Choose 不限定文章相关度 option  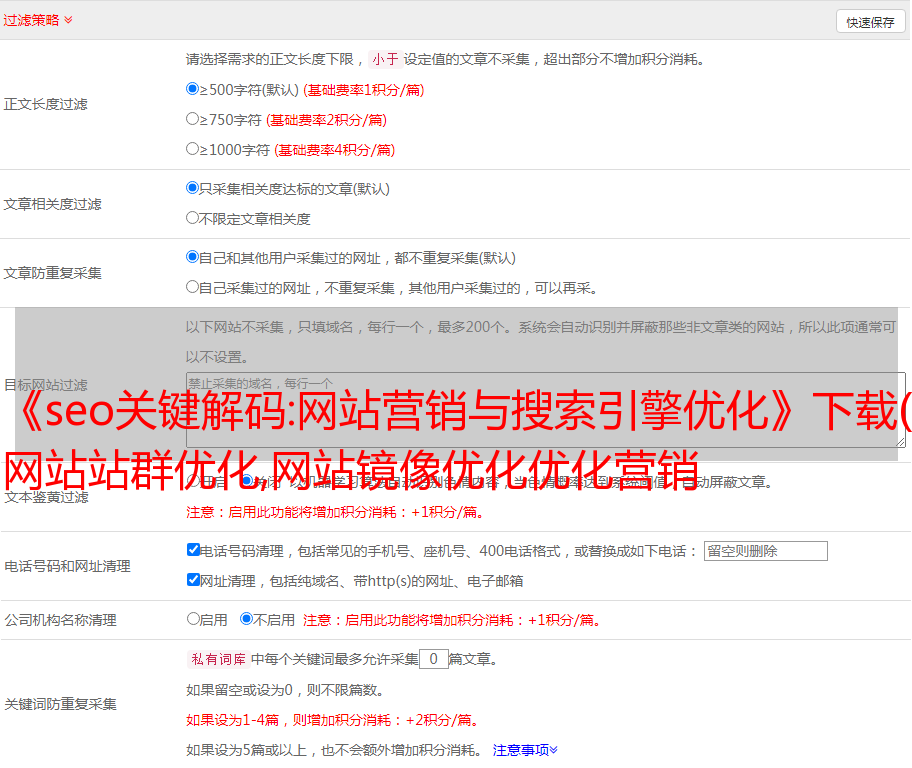(193, 217)
